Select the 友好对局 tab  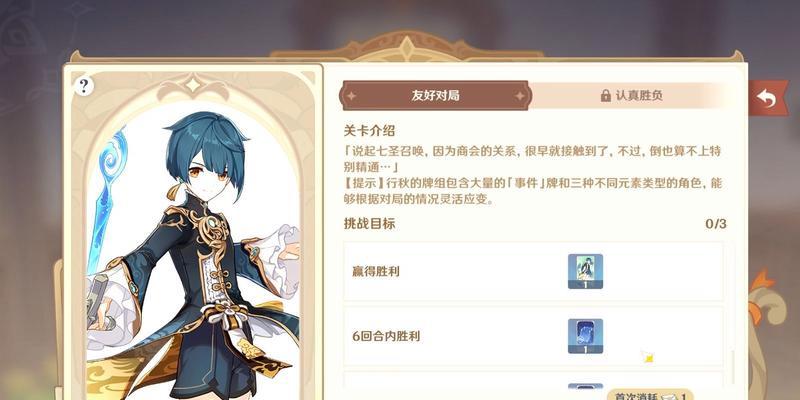435,95
